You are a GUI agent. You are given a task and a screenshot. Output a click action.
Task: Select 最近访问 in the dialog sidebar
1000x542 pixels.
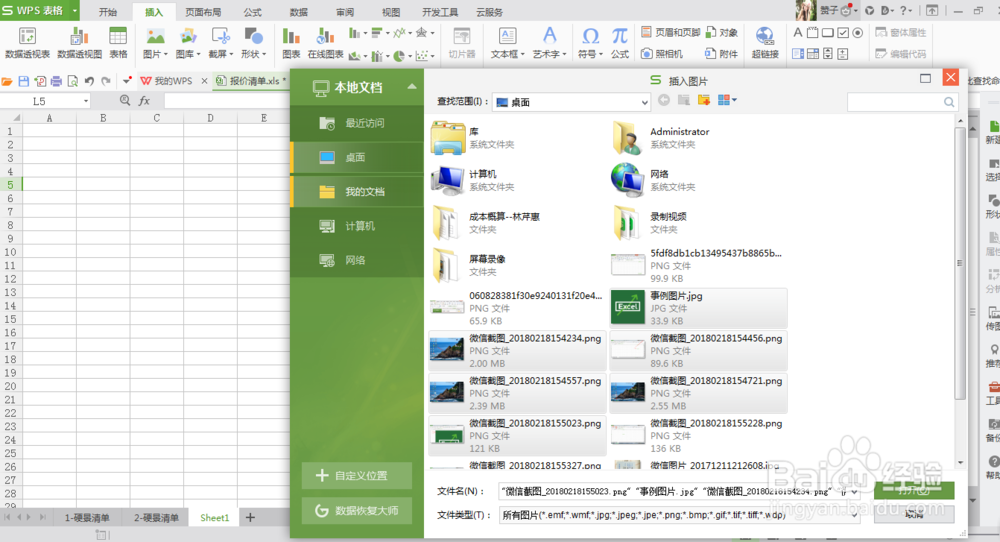pos(357,123)
